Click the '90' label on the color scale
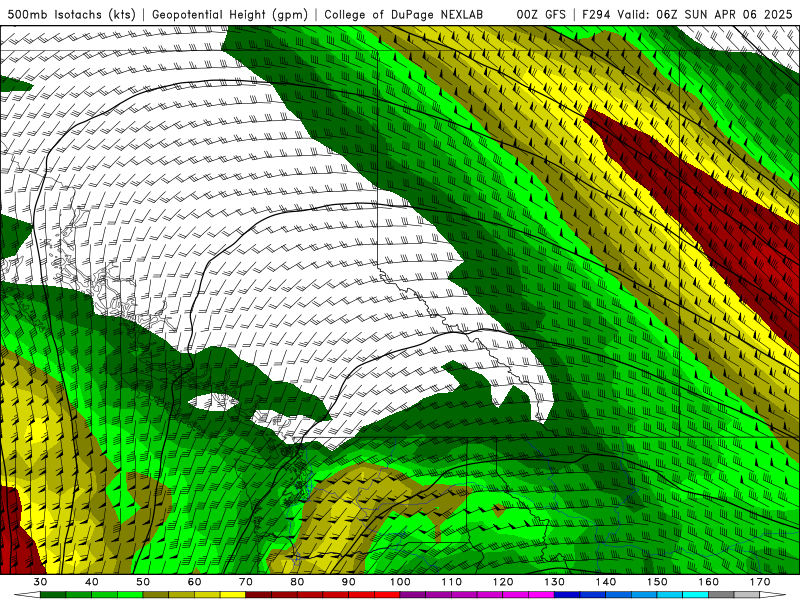This screenshot has width=800, height=600. [x=349, y=582]
